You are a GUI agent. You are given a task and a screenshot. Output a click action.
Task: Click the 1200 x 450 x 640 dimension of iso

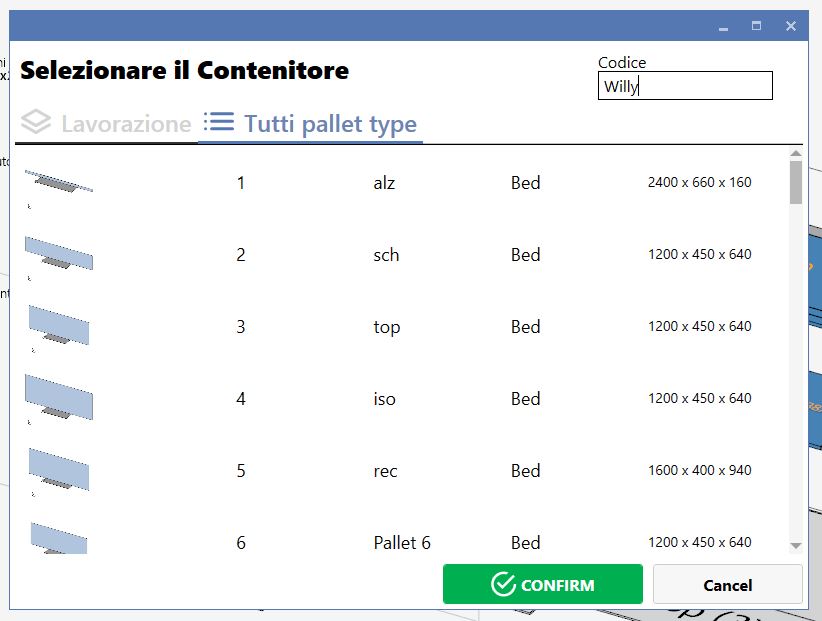coord(699,398)
